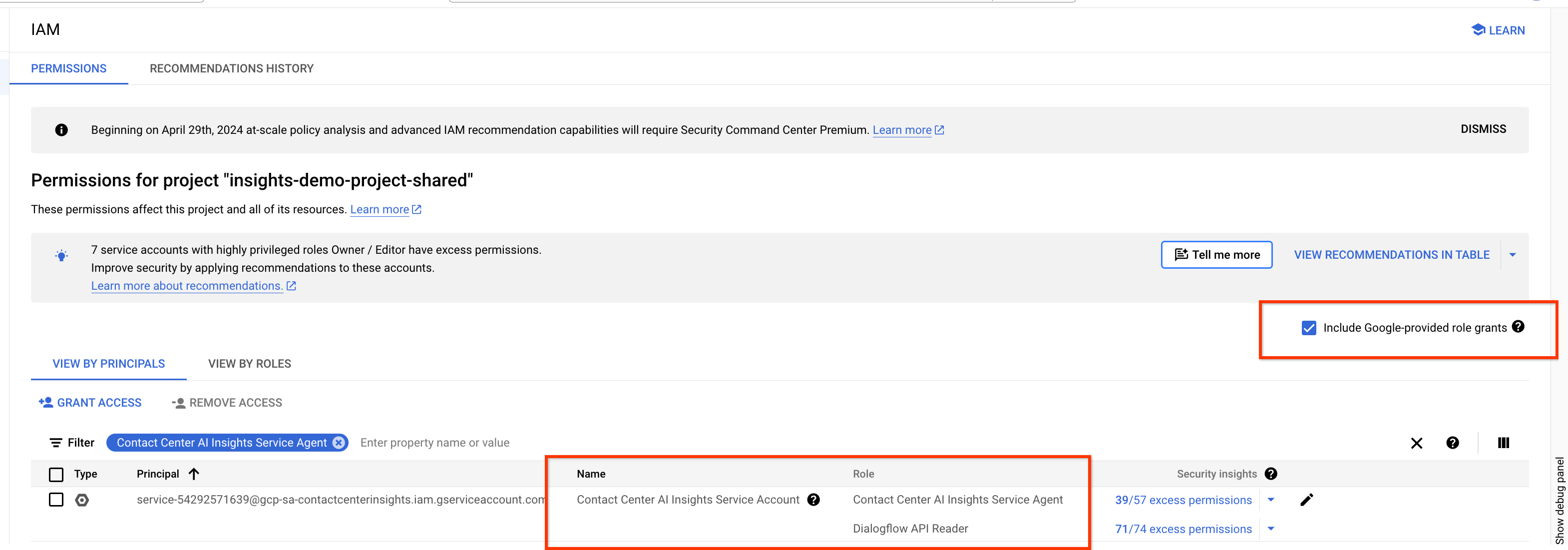
Task: Click Grant Access button
Action: 90,403
